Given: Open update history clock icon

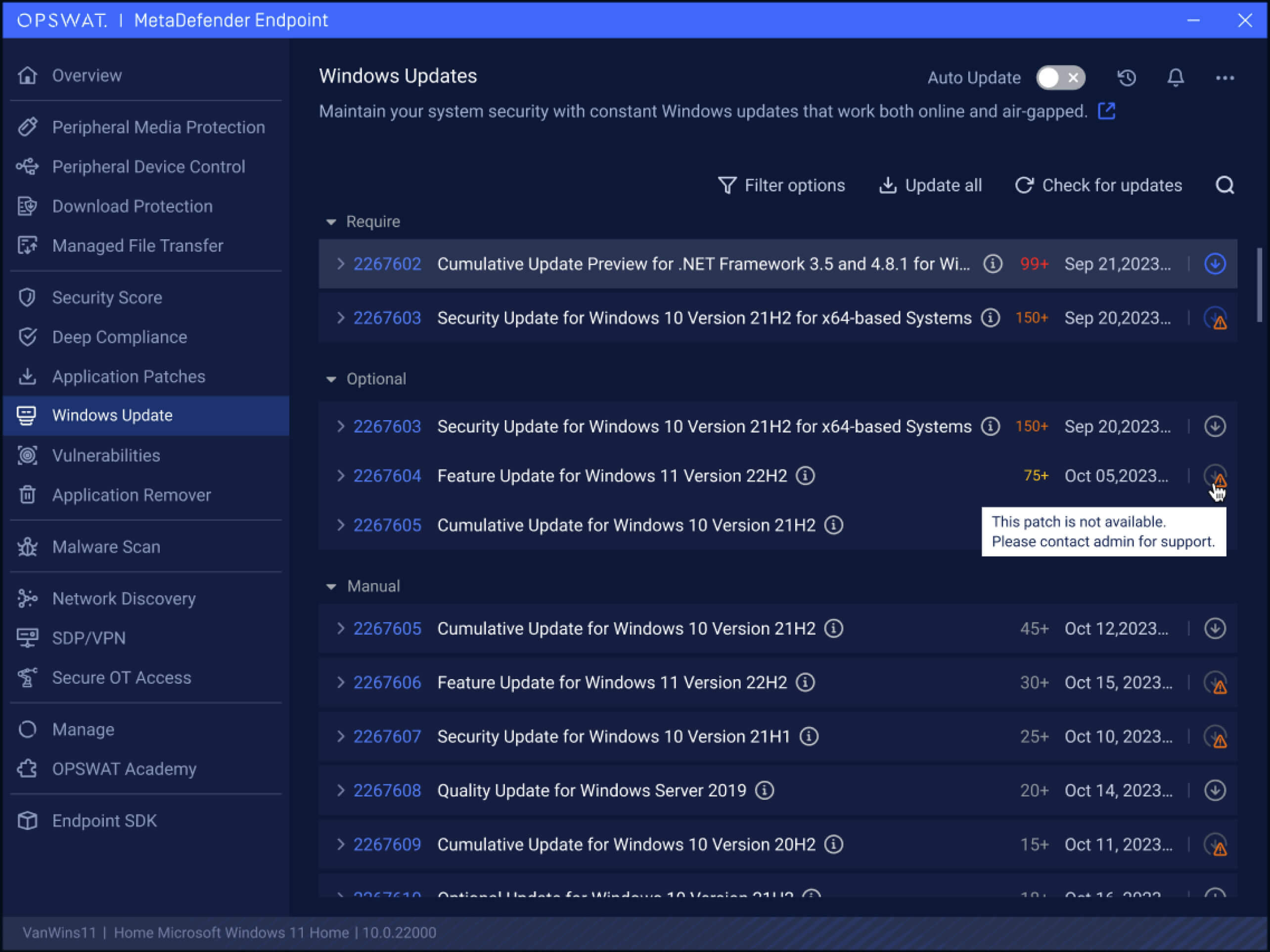Looking at the screenshot, I should [x=1127, y=78].
